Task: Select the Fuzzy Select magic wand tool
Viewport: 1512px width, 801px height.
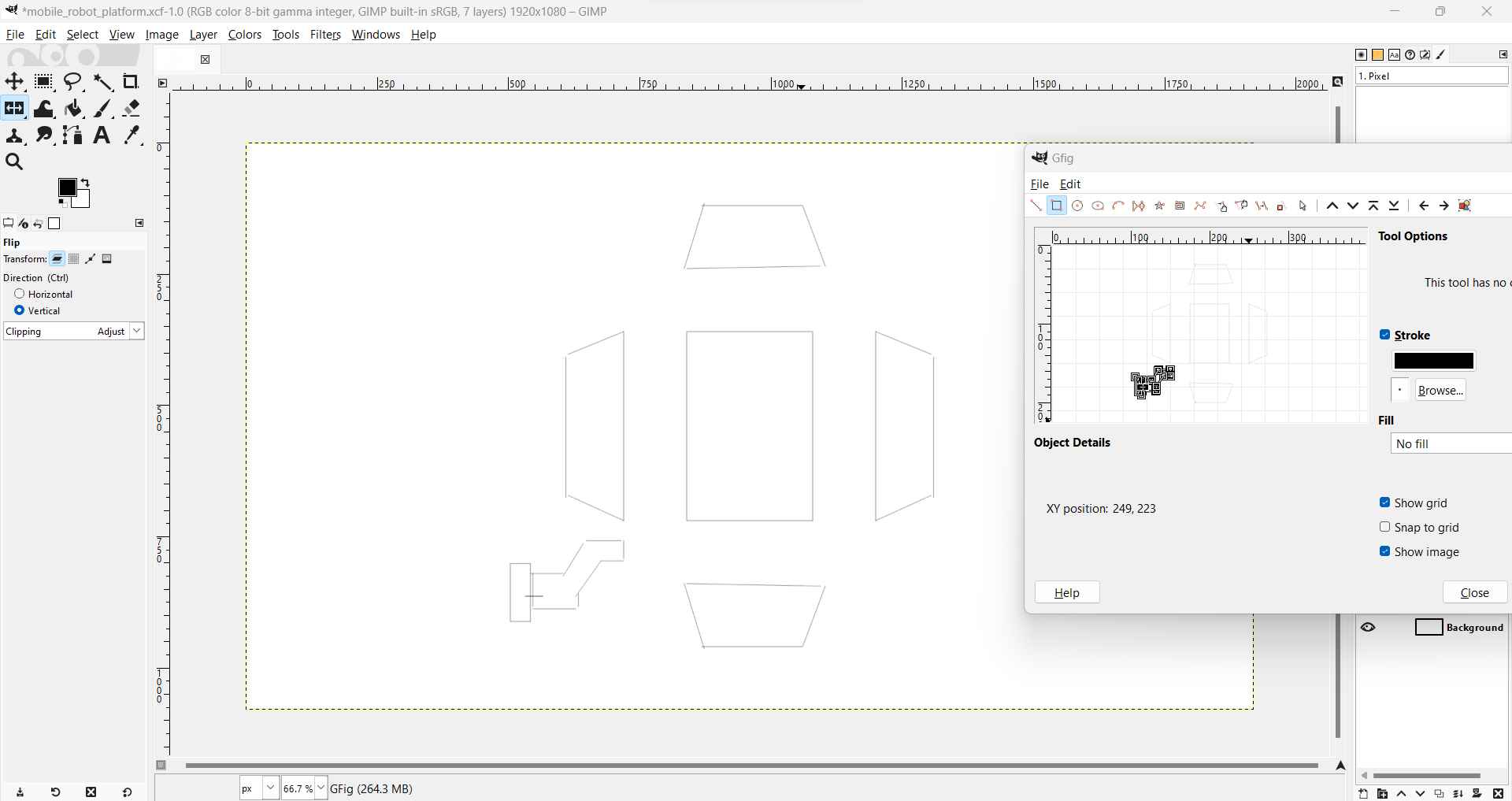Action: (x=103, y=82)
